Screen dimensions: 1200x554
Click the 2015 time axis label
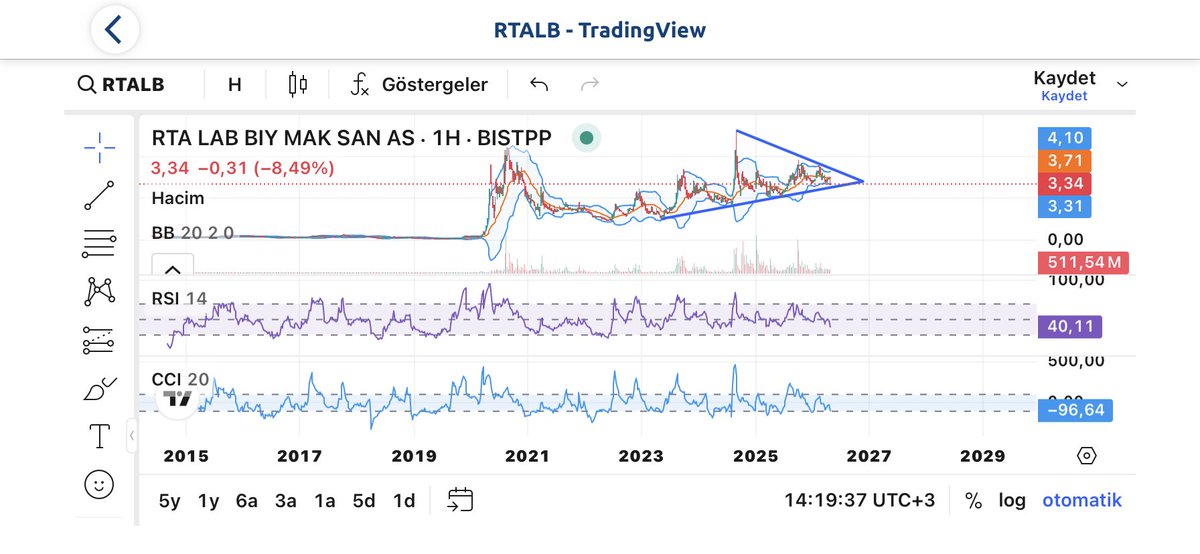pos(185,456)
